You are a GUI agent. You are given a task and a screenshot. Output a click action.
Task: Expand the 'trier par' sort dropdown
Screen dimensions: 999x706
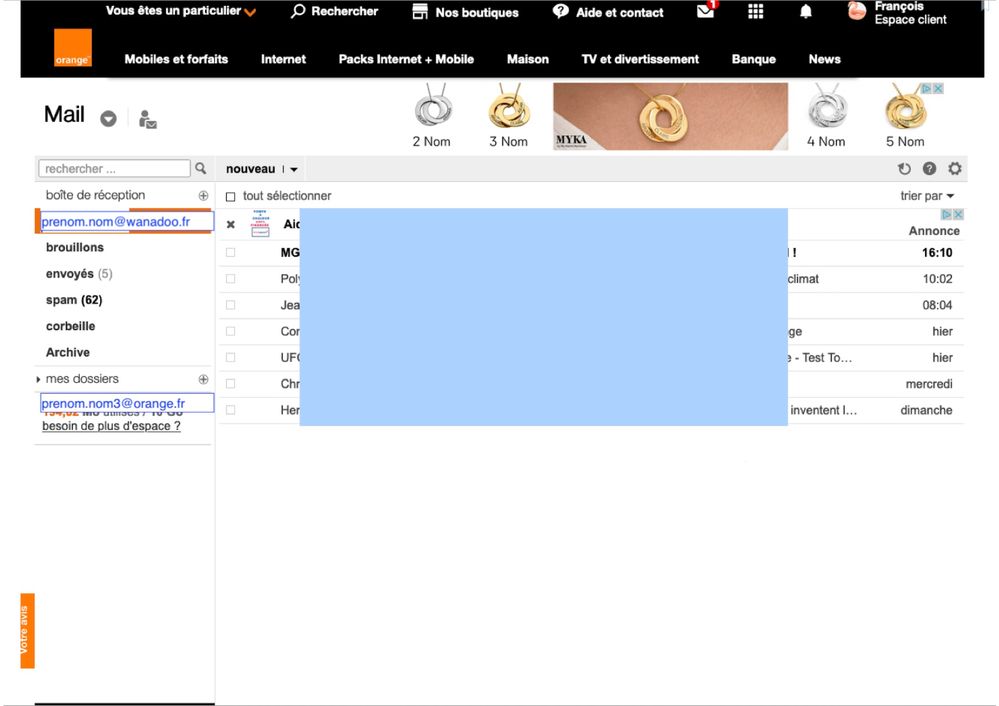click(x=927, y=196)
